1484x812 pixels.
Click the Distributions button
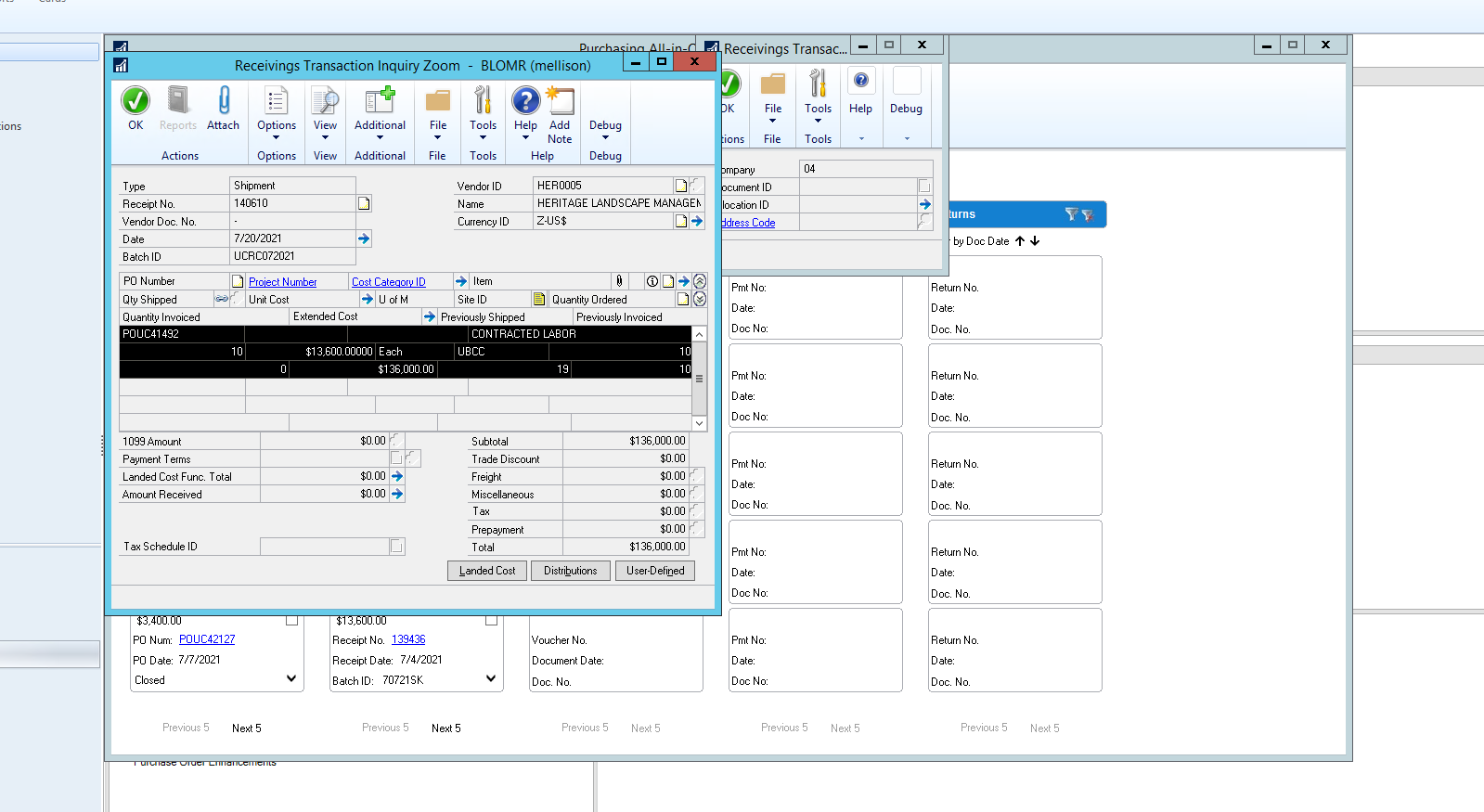571,571
